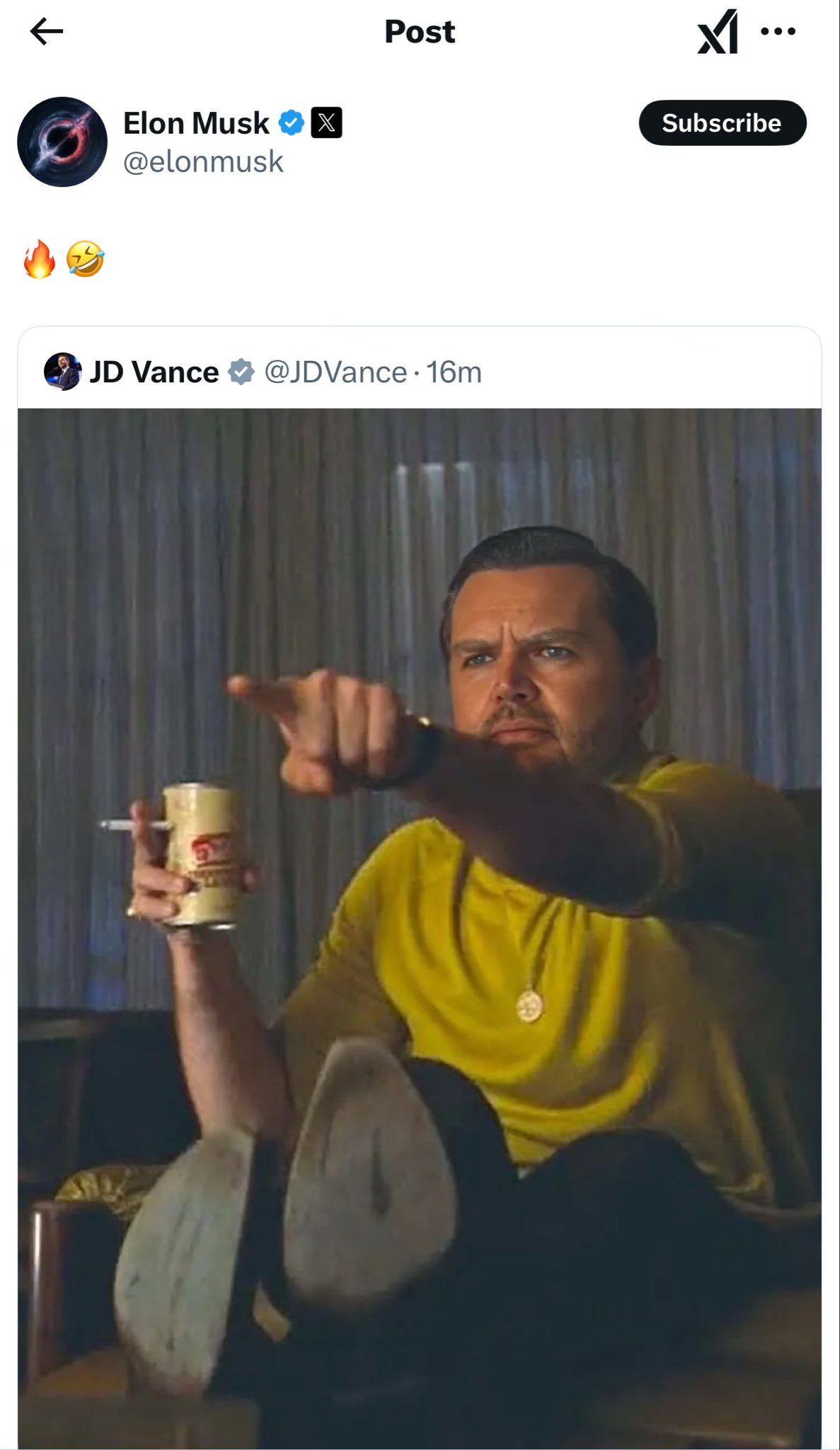
Task: Tap the 16m timestamp on quoted post
Action: pos(454,372)
